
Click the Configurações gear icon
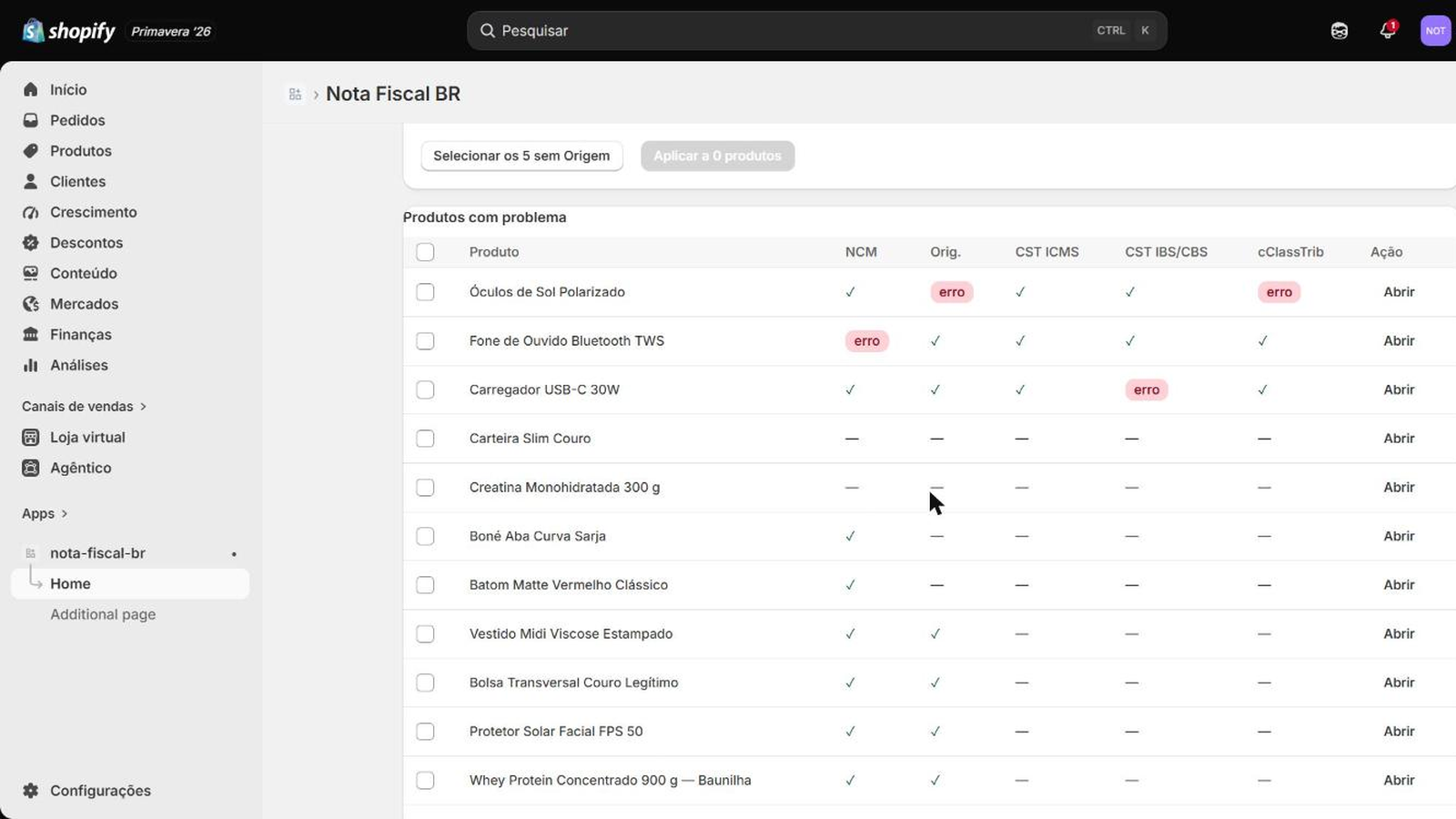pyautogui.click(x=31, y=791)
